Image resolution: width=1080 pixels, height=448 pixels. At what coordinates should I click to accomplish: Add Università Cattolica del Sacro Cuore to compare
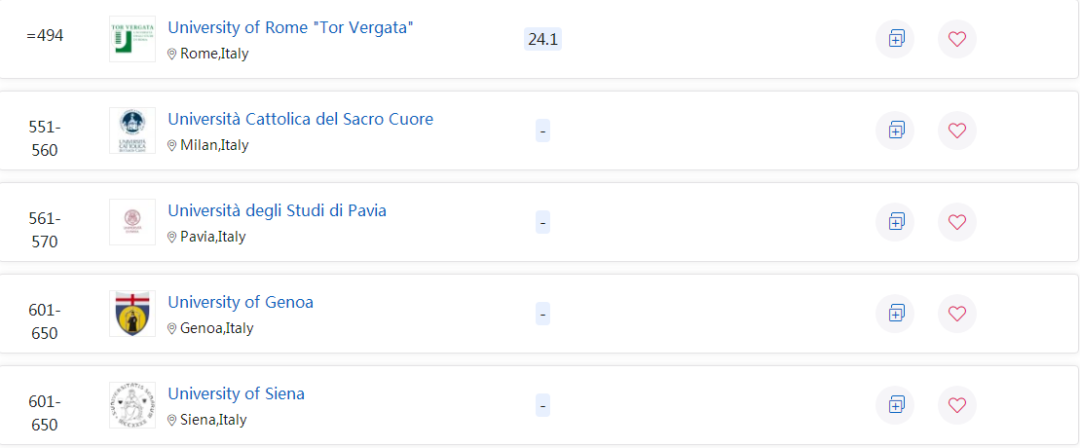[895, 130]
